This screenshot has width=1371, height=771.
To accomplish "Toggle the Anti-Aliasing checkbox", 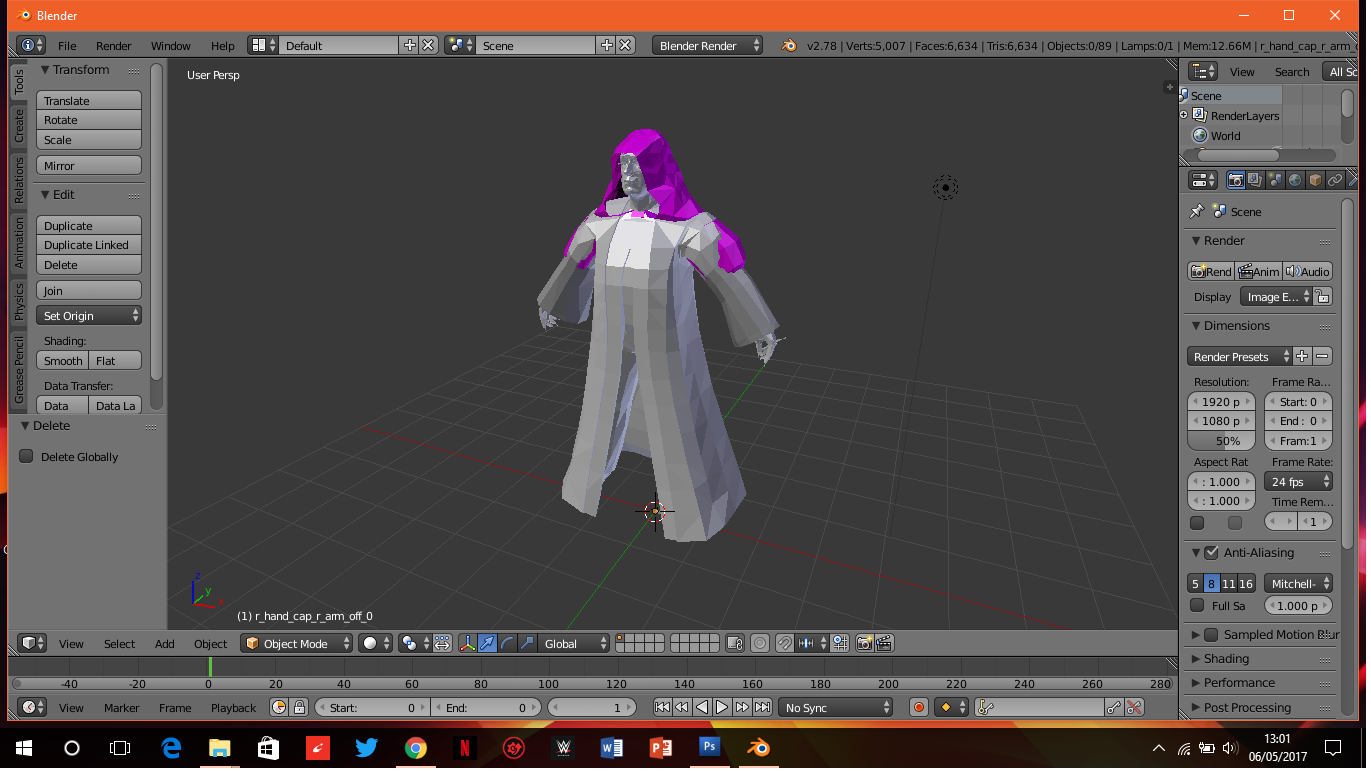I will [x=1211, y=553].
